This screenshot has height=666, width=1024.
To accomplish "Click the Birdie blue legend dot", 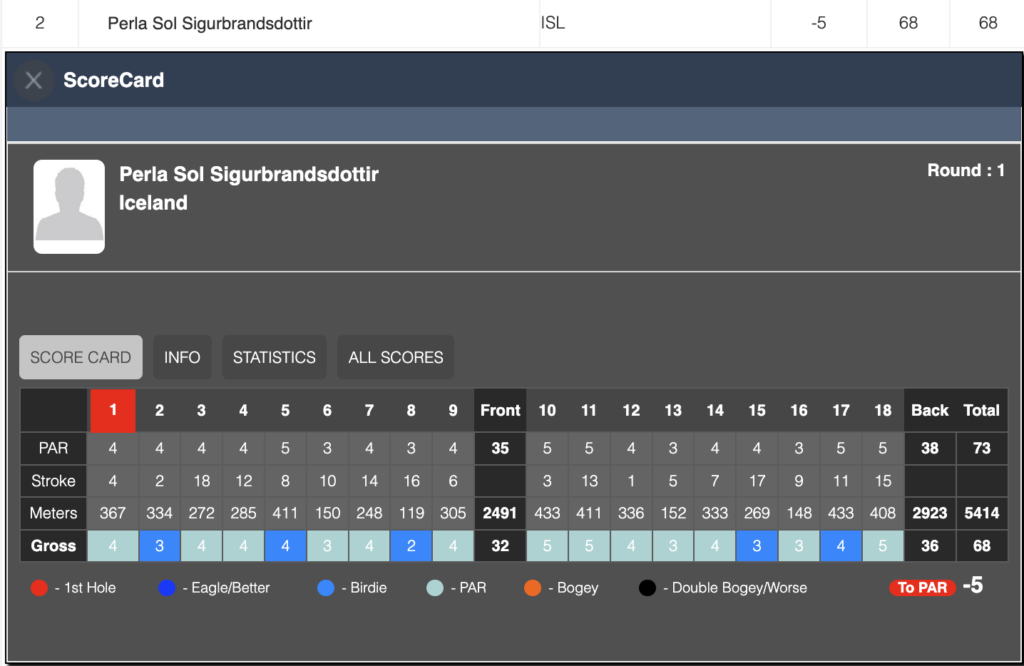I will tap(325, 588).
